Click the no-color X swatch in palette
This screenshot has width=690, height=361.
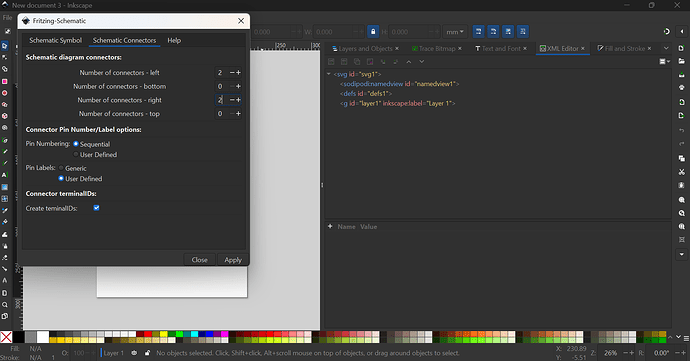[6, 337]
